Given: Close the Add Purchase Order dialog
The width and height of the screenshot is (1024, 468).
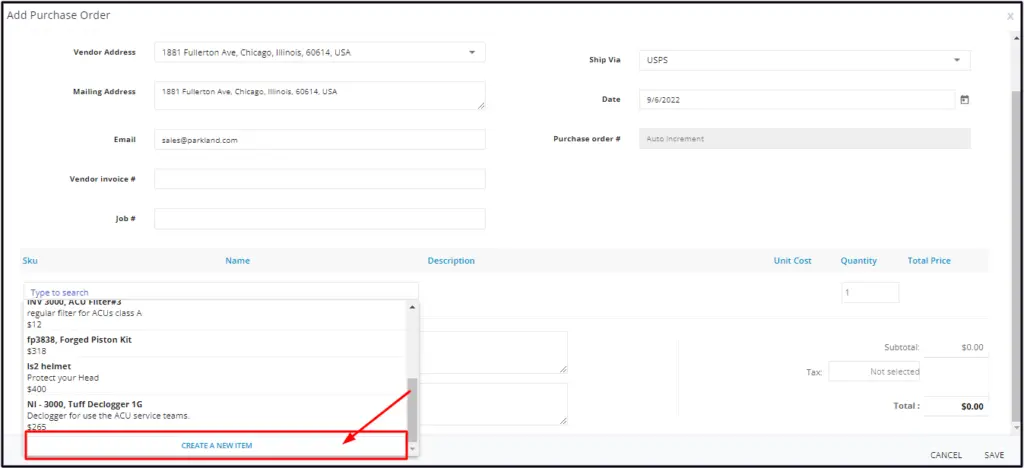Looking at the screenshot, I should point(1010,17).
